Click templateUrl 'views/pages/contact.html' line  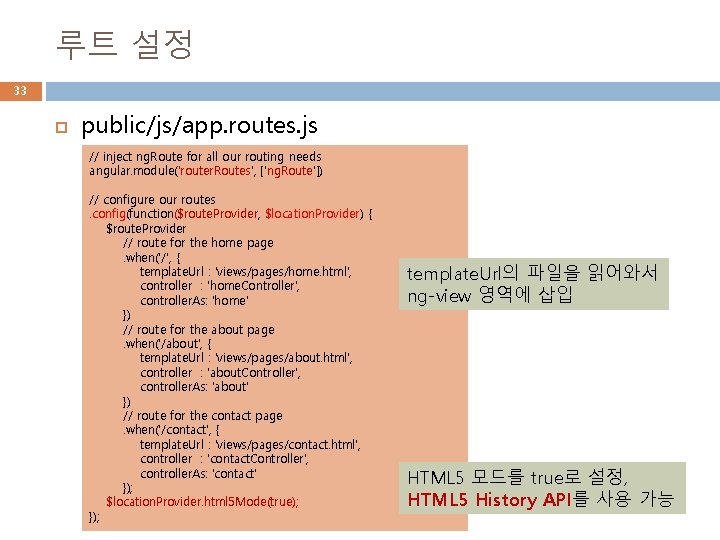(x=250, y=444)
